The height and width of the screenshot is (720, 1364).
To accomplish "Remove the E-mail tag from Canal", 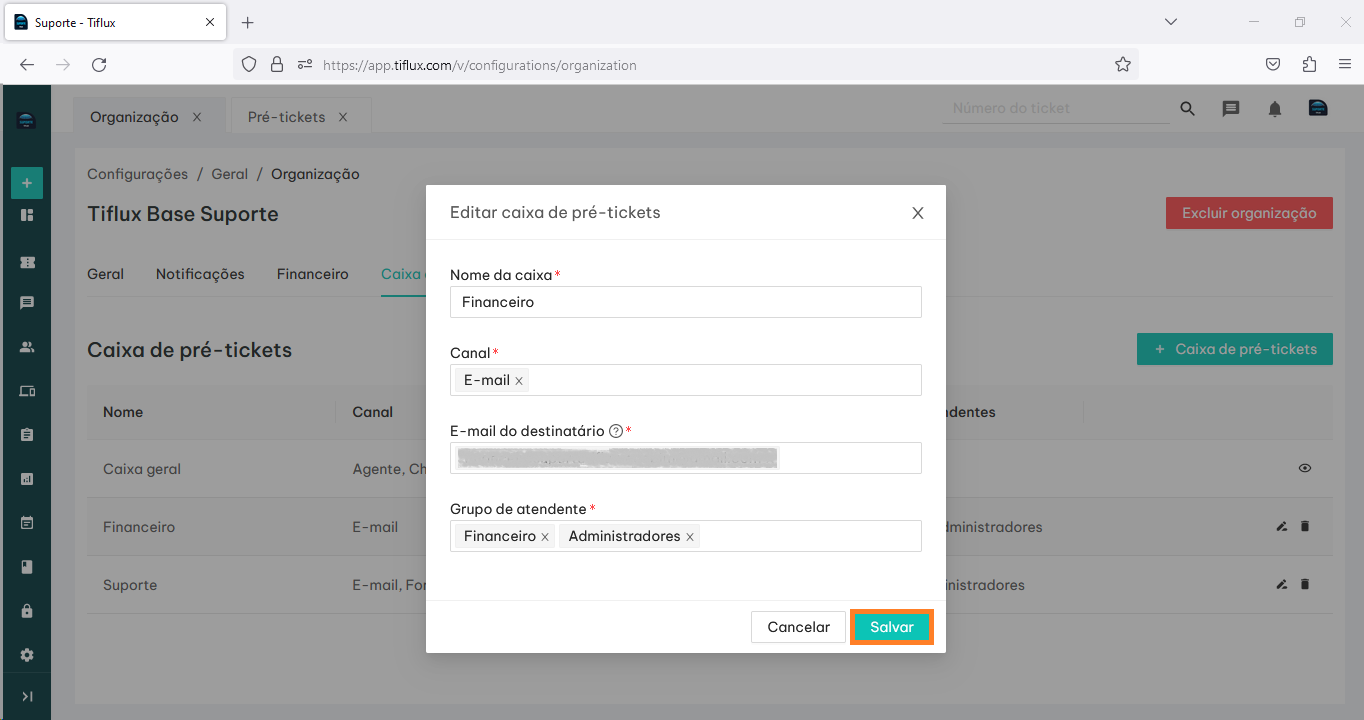I will coord(519,381).
